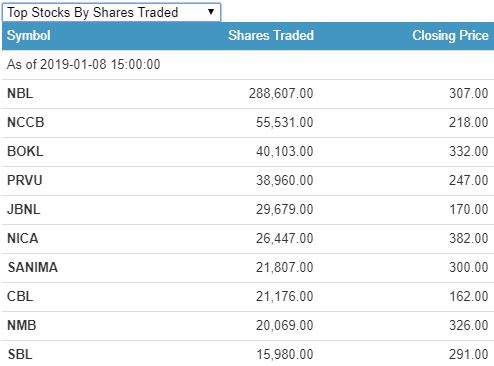Open the BOKL stock symbol link
The height and width of the screenshot is (366, 494).
(25, 151)
